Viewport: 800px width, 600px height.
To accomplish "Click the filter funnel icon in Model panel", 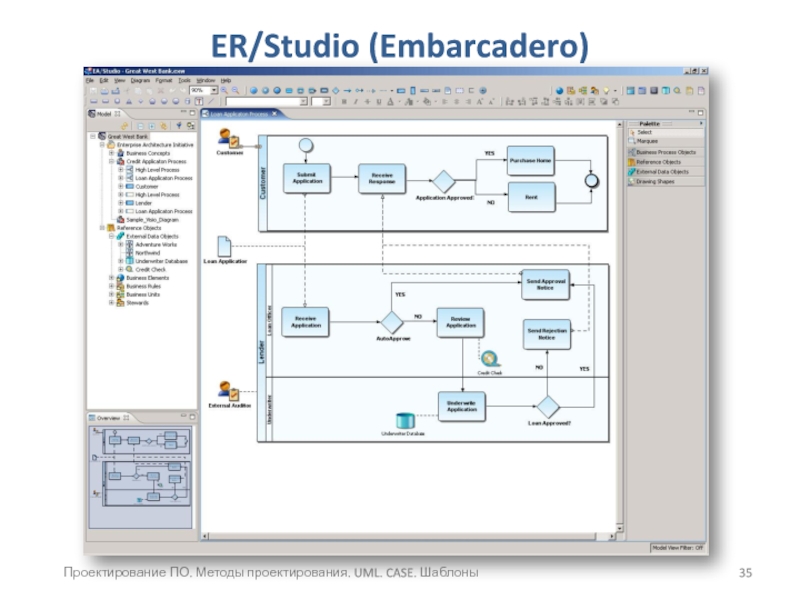I will click(x=179, y=126).
